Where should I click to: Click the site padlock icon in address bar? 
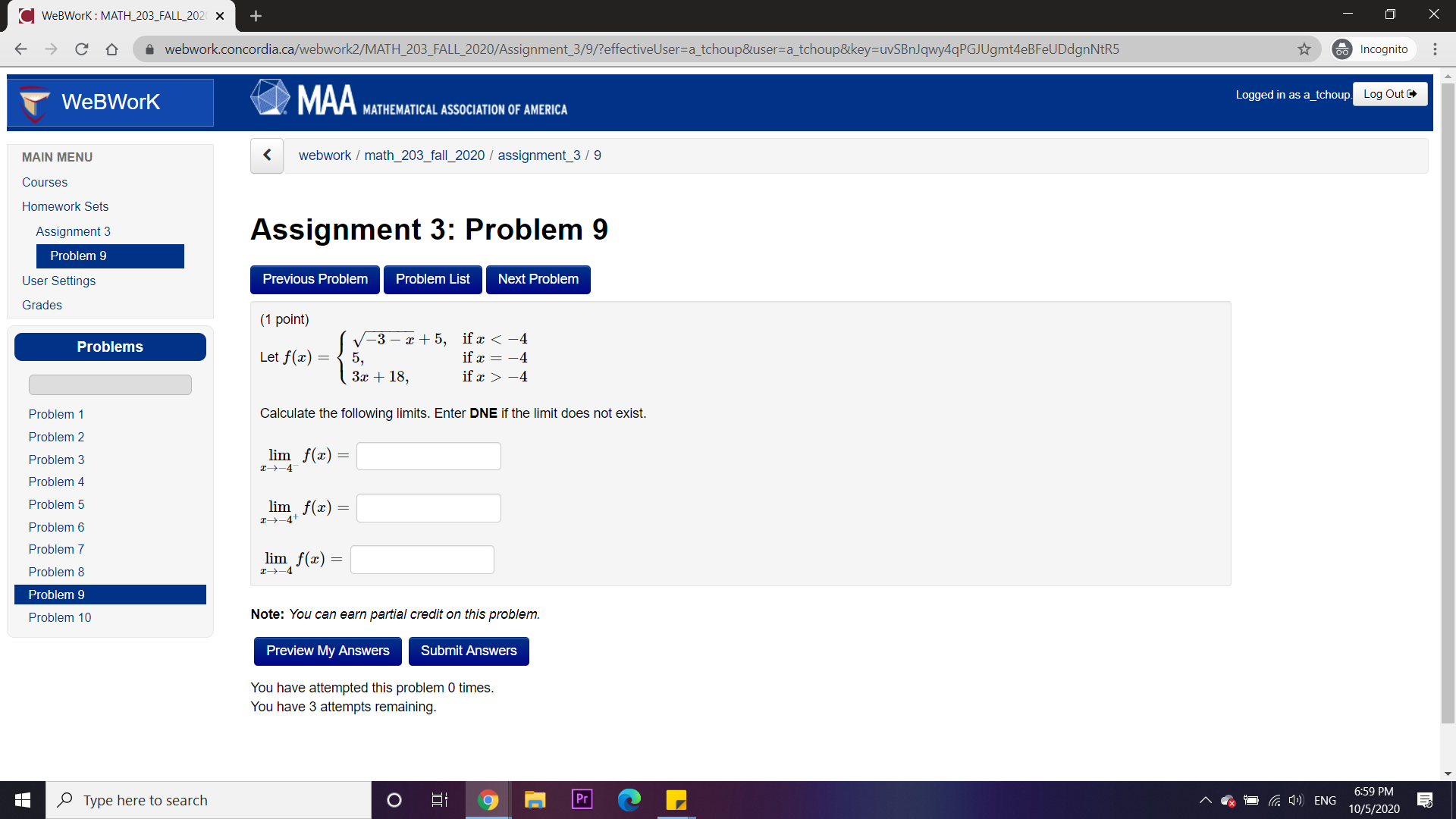click(149, 49)
